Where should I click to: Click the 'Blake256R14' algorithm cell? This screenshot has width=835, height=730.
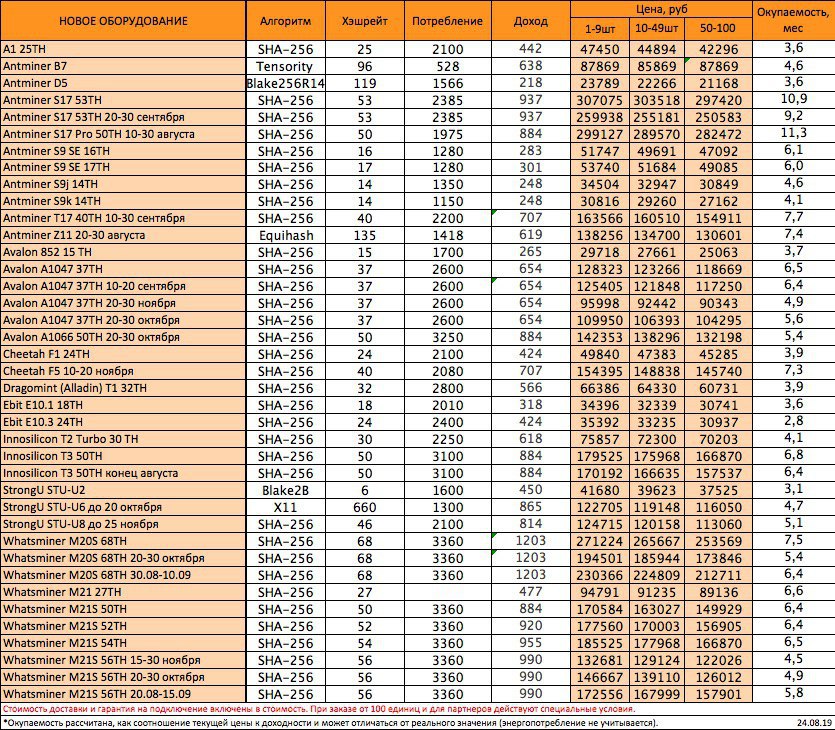(x=285, y=83)
